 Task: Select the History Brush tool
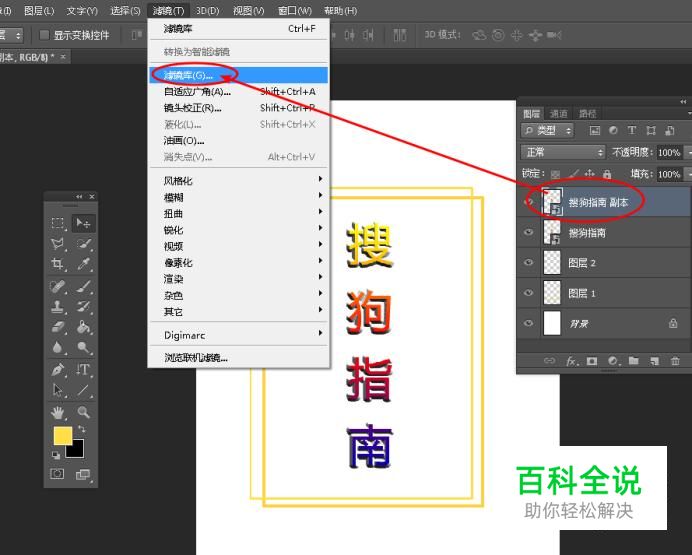tap(83, 307)
